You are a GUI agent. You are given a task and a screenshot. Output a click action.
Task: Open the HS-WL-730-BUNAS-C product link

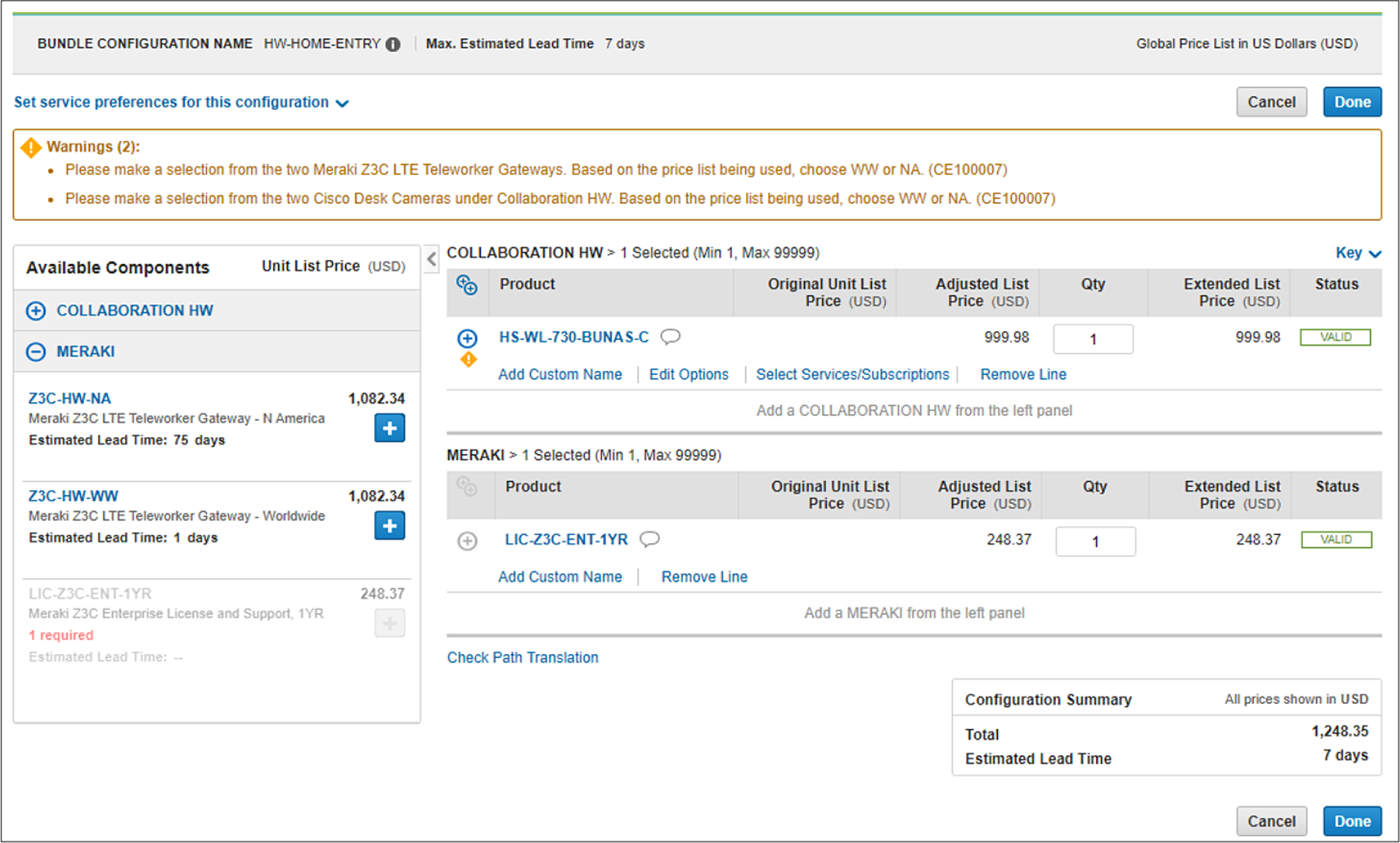point(574,337)
